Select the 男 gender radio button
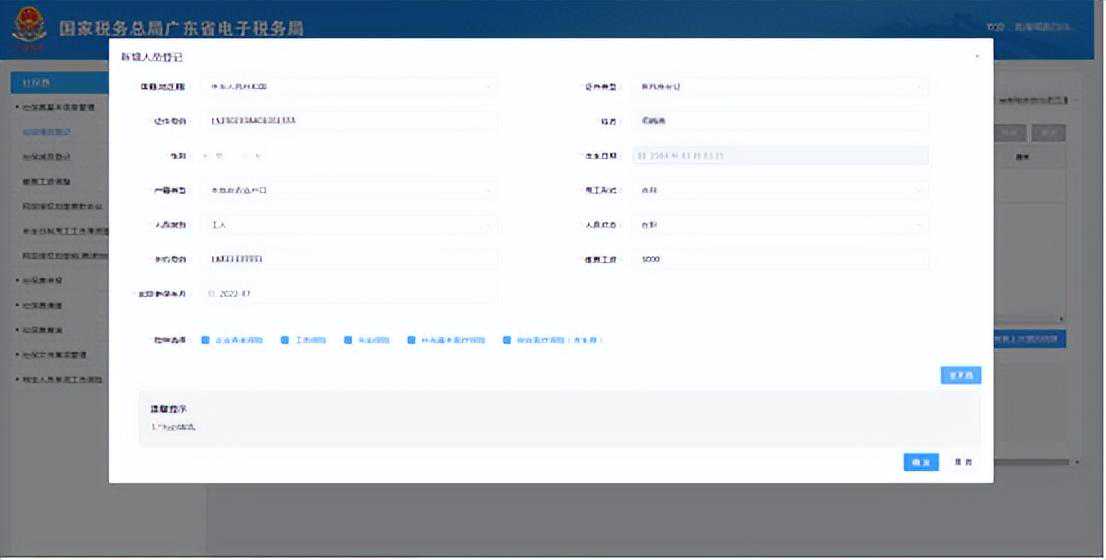 pyautogui.click(x=206, y=156)
